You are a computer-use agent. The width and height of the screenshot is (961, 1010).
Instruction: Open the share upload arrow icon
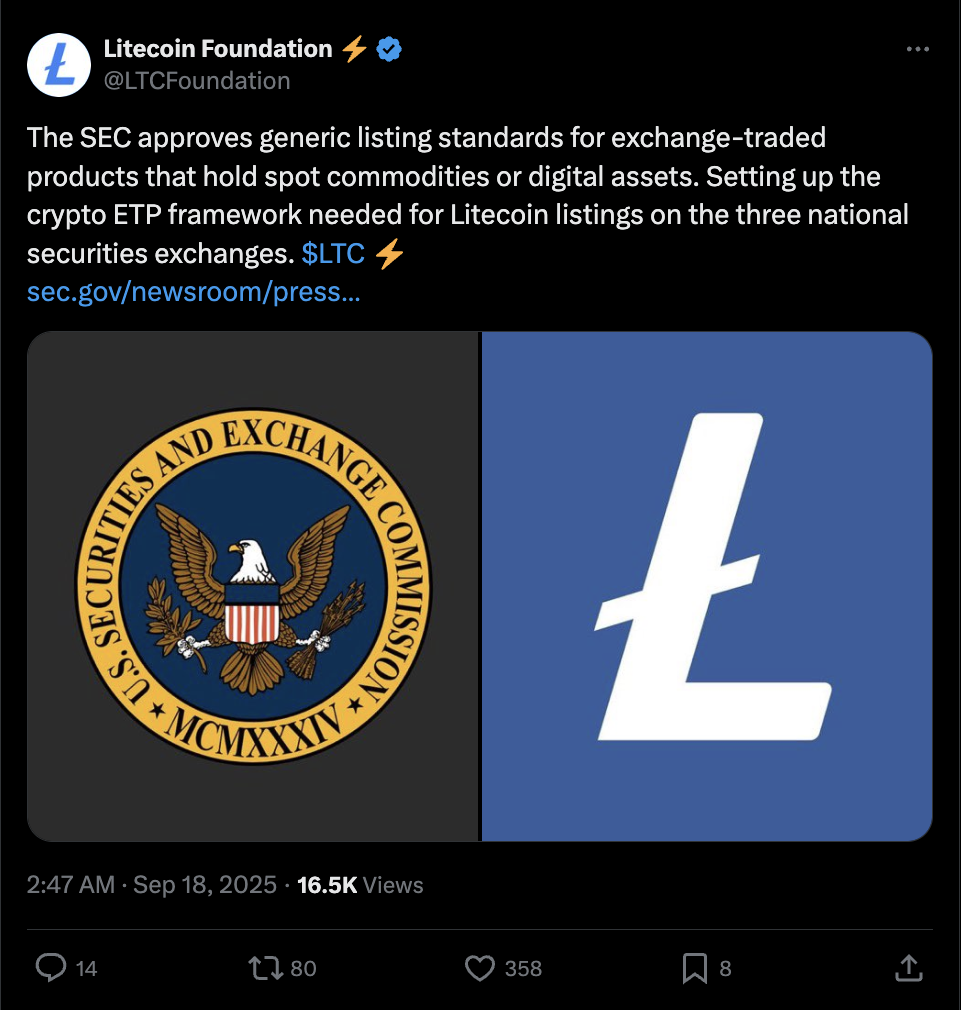(x=909, y=967)
